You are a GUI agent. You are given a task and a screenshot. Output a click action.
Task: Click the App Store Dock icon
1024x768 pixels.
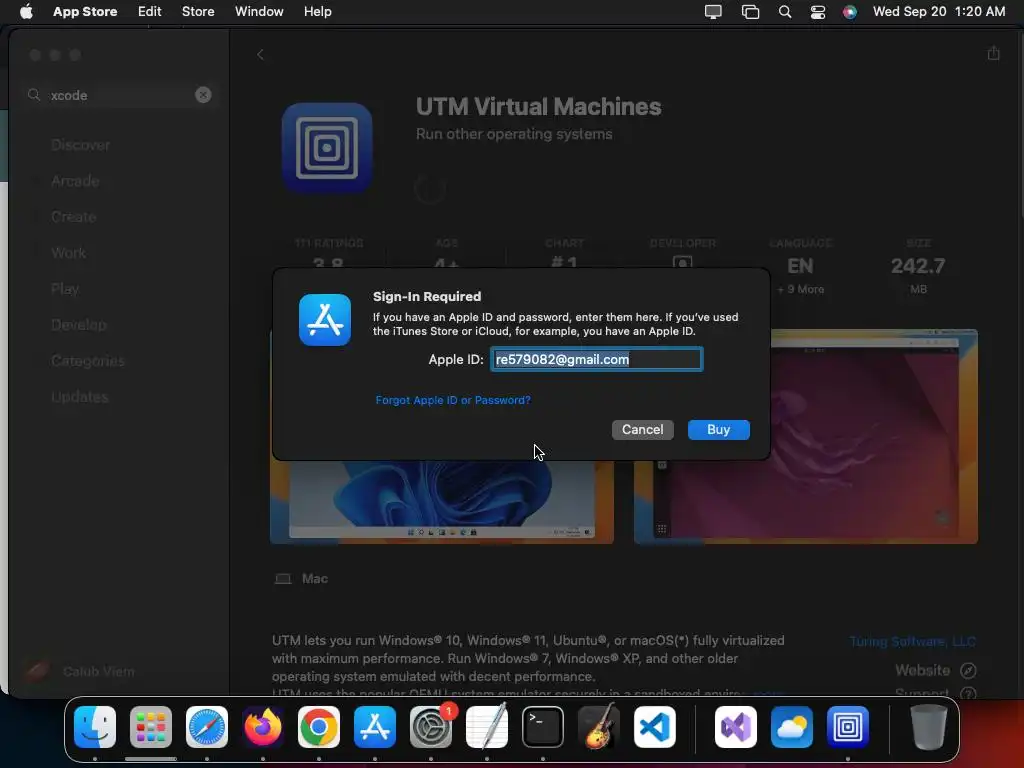pyautogui.click(x=375, y=727)
